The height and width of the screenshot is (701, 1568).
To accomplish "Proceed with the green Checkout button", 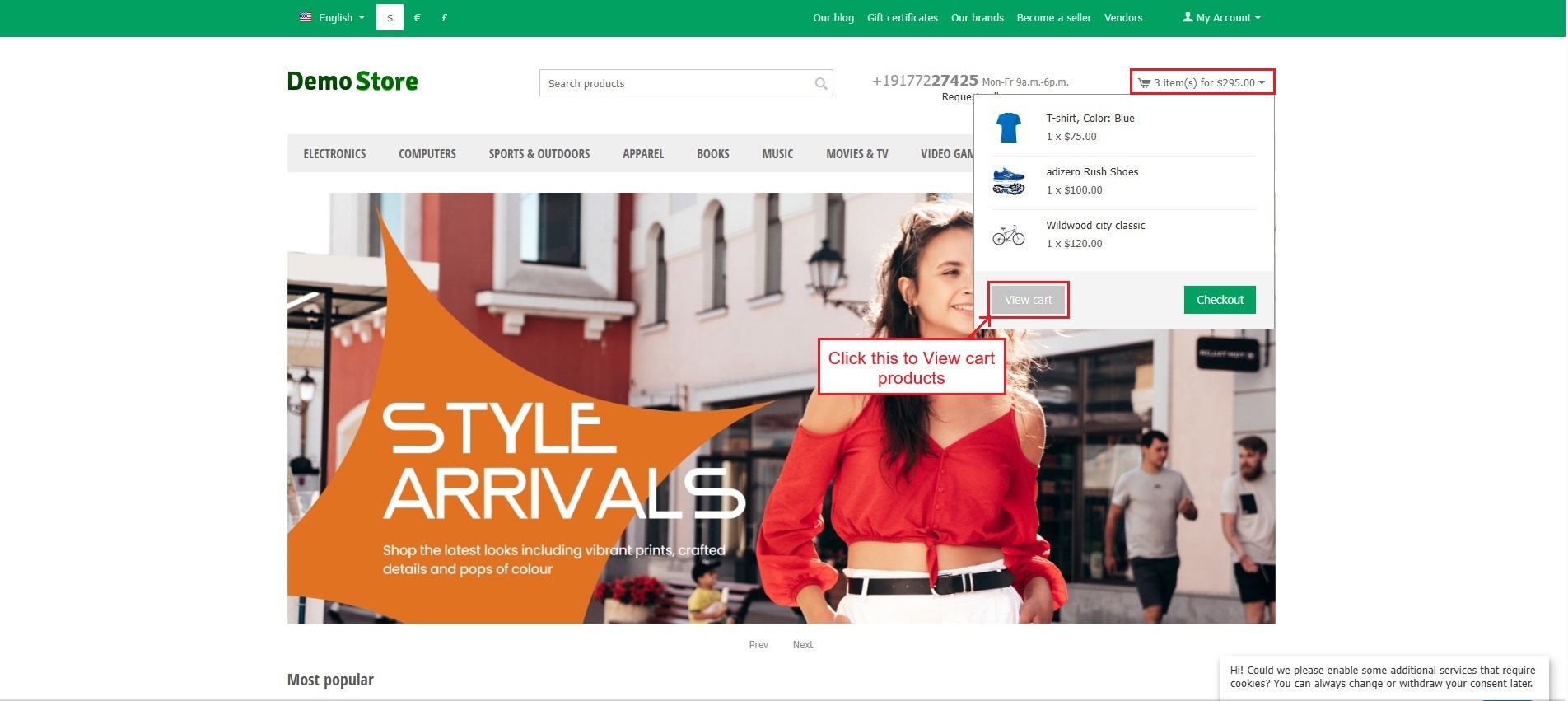I will coord(1219,300).
